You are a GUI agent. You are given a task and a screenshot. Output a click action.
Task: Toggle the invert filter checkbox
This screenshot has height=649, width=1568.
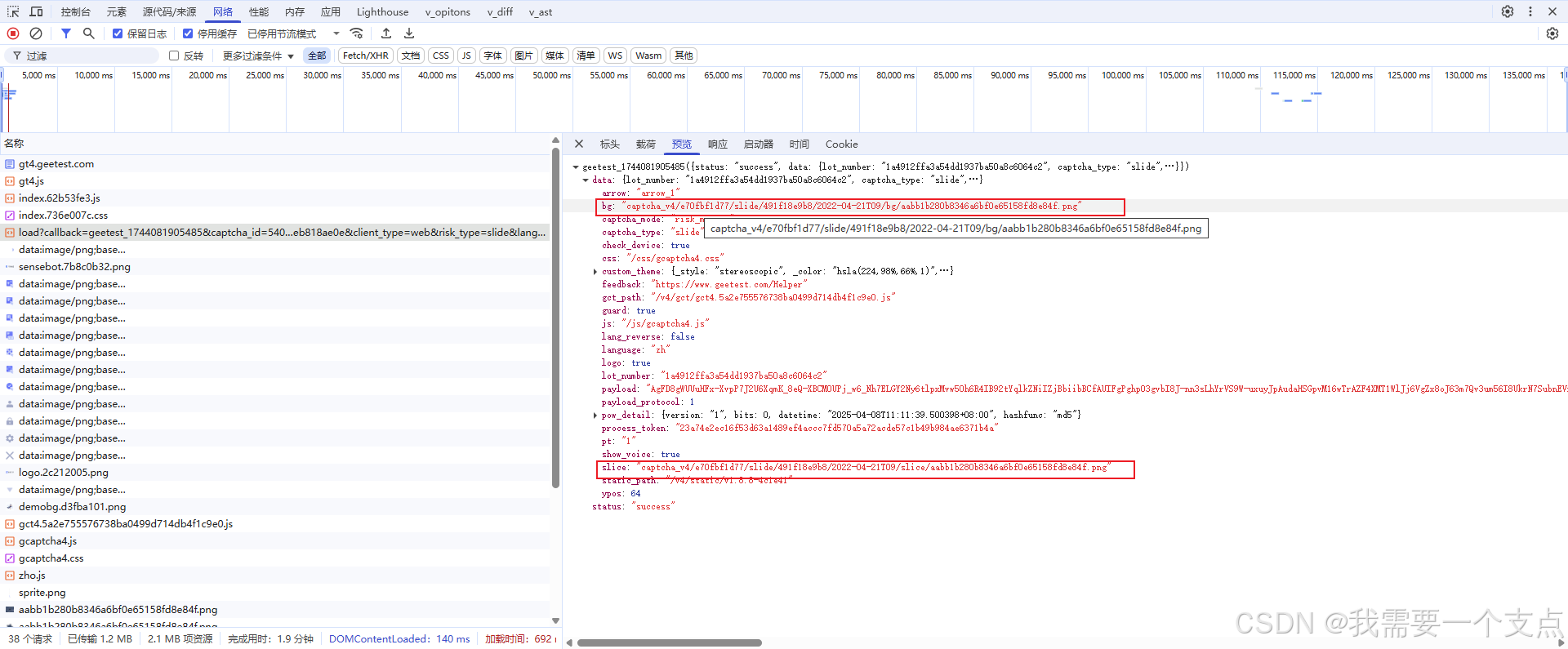click(x=174, y=56)
